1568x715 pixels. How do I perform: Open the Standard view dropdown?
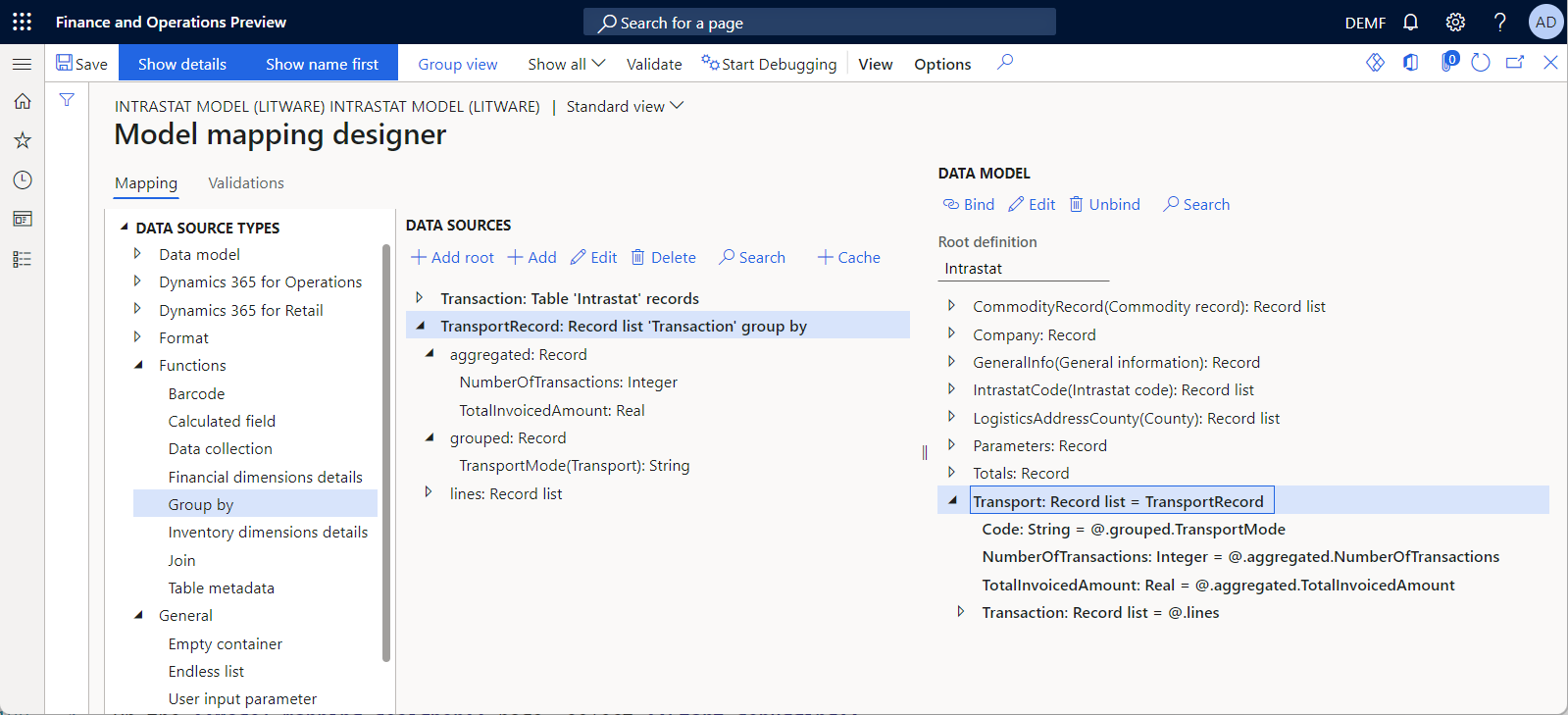coord(625,106)
